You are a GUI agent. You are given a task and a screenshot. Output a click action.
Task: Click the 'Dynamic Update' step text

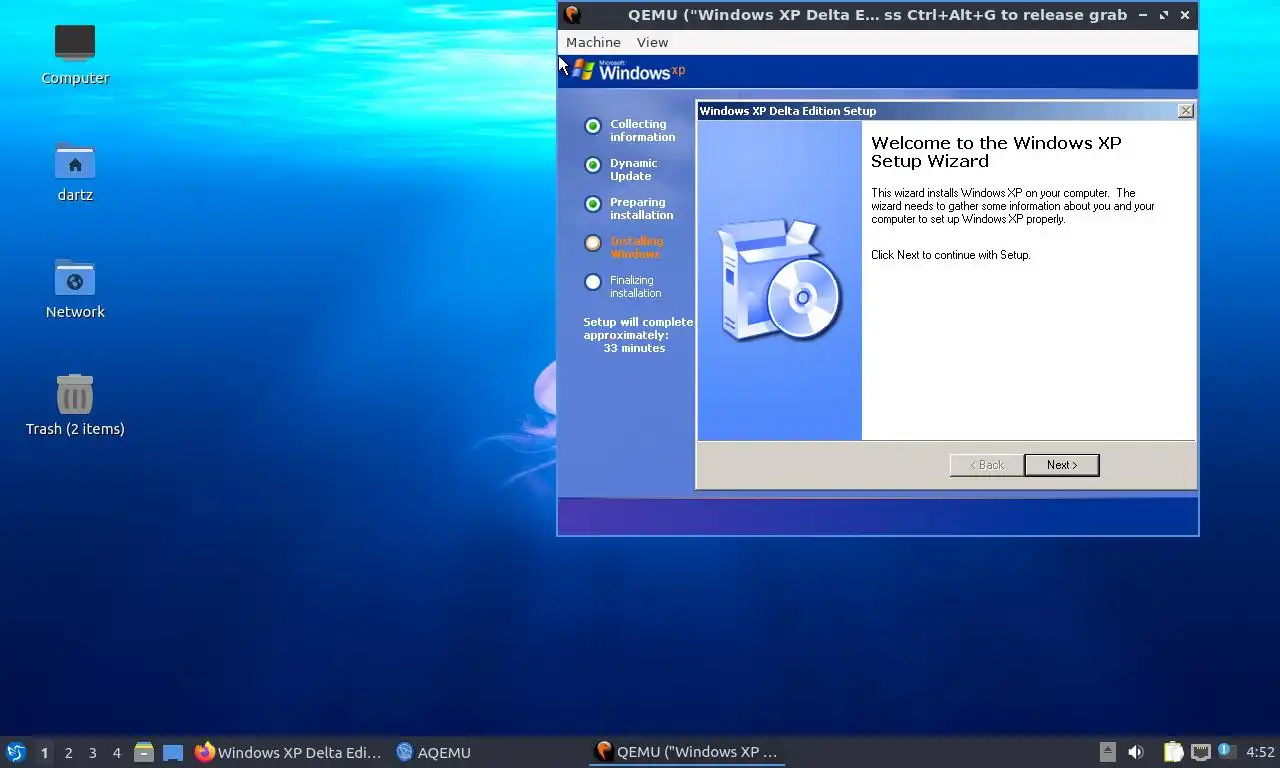pyautogui.click(x=634, y=170)
